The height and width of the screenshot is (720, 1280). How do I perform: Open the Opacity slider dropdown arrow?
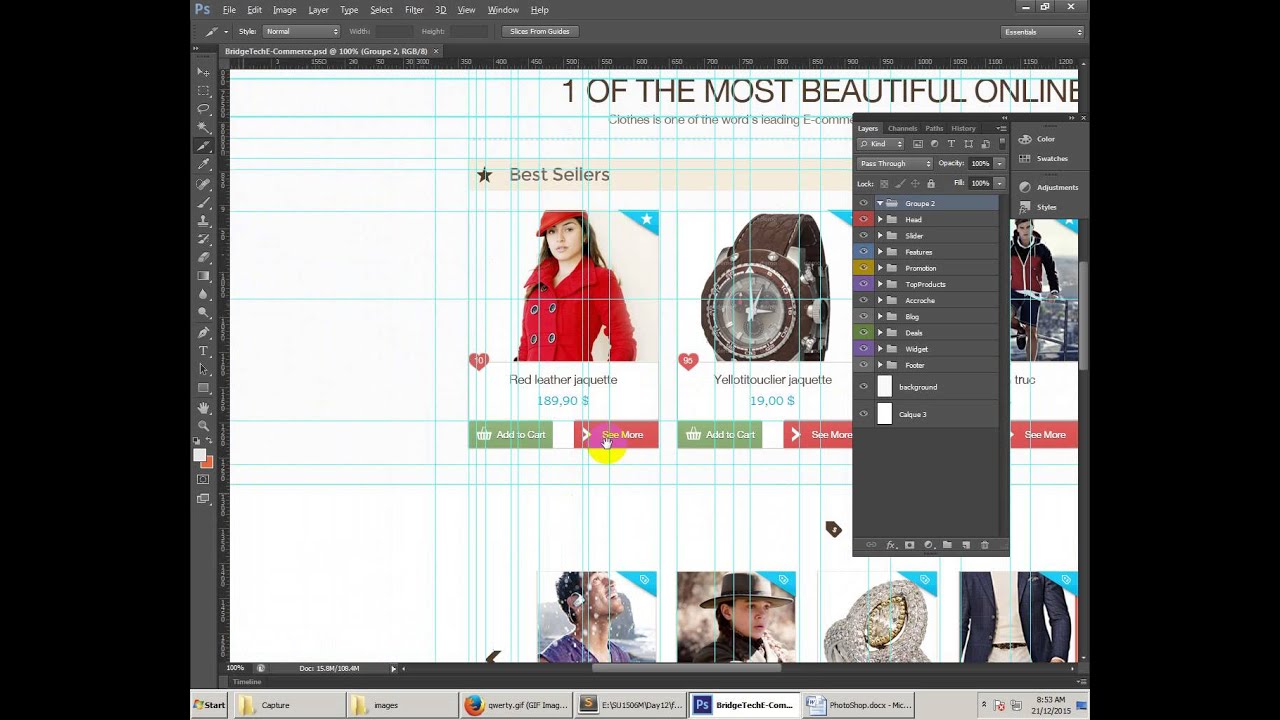(999, 163)
